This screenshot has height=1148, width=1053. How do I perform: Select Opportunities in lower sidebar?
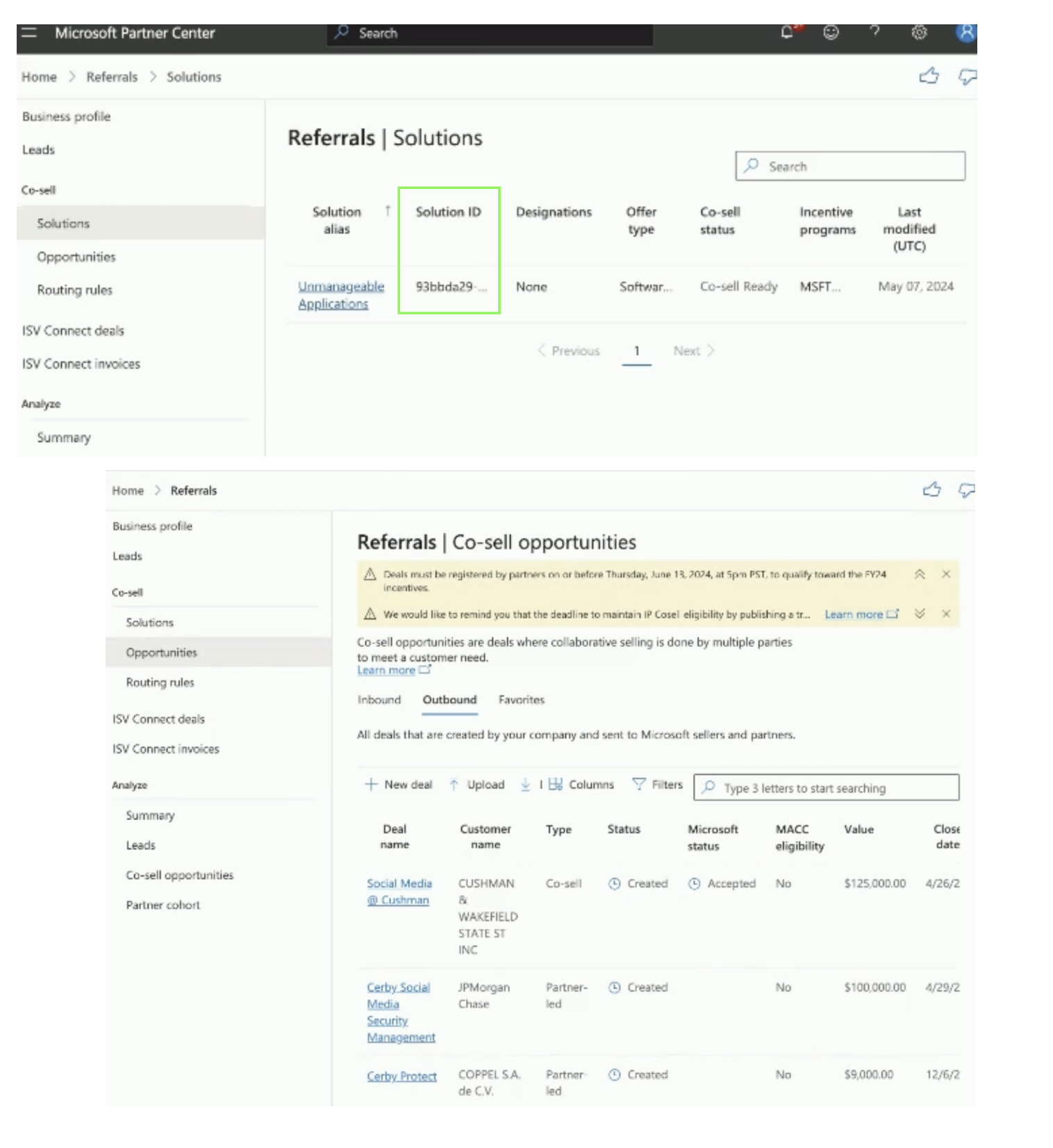point(218,653)
